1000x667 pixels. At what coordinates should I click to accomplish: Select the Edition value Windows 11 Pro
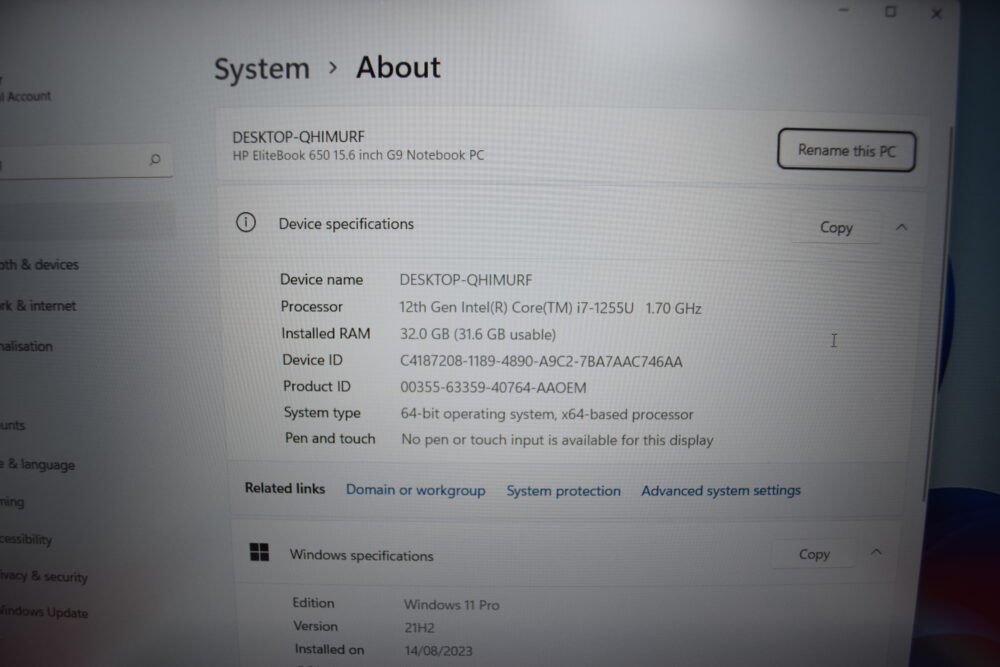452,605
